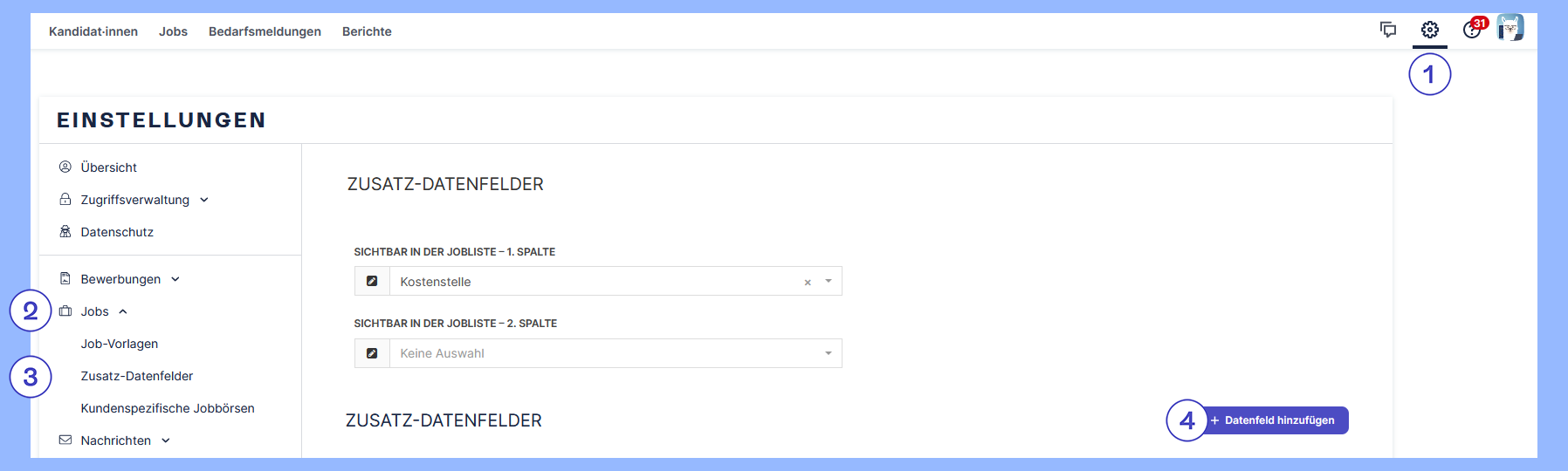The width and height of the screenshot is (1568, 471).
Task: Click the edit icon beside Kostenstelle
Action: [x=372, y=281]
